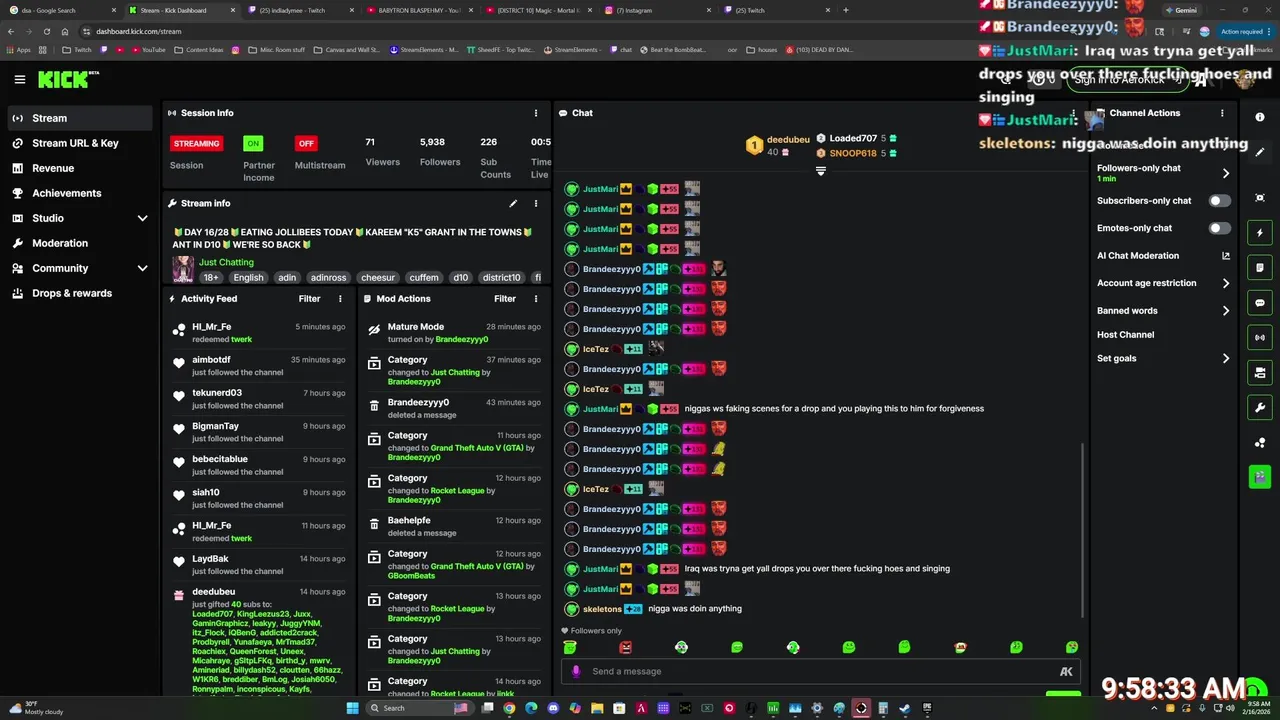Open Followers-only chat settings chevron

pyautogui.click(x=1226, y=173)
